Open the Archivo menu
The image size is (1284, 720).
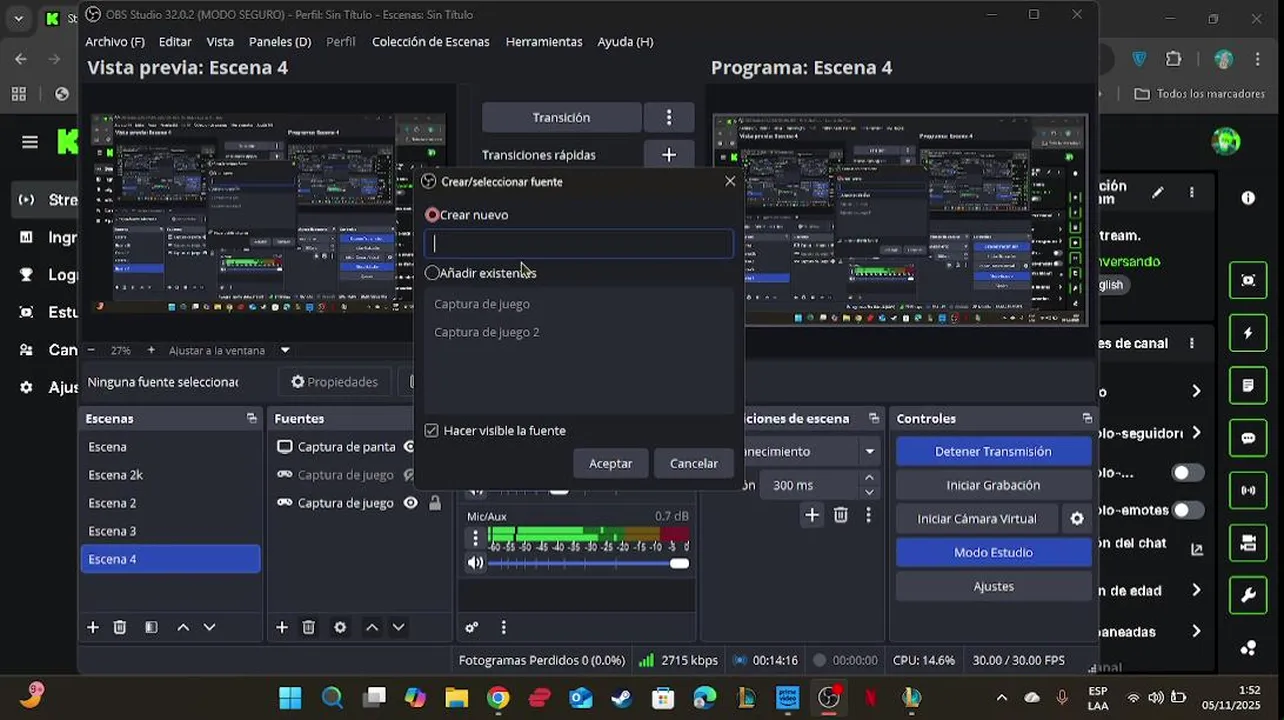pos(115,41)
